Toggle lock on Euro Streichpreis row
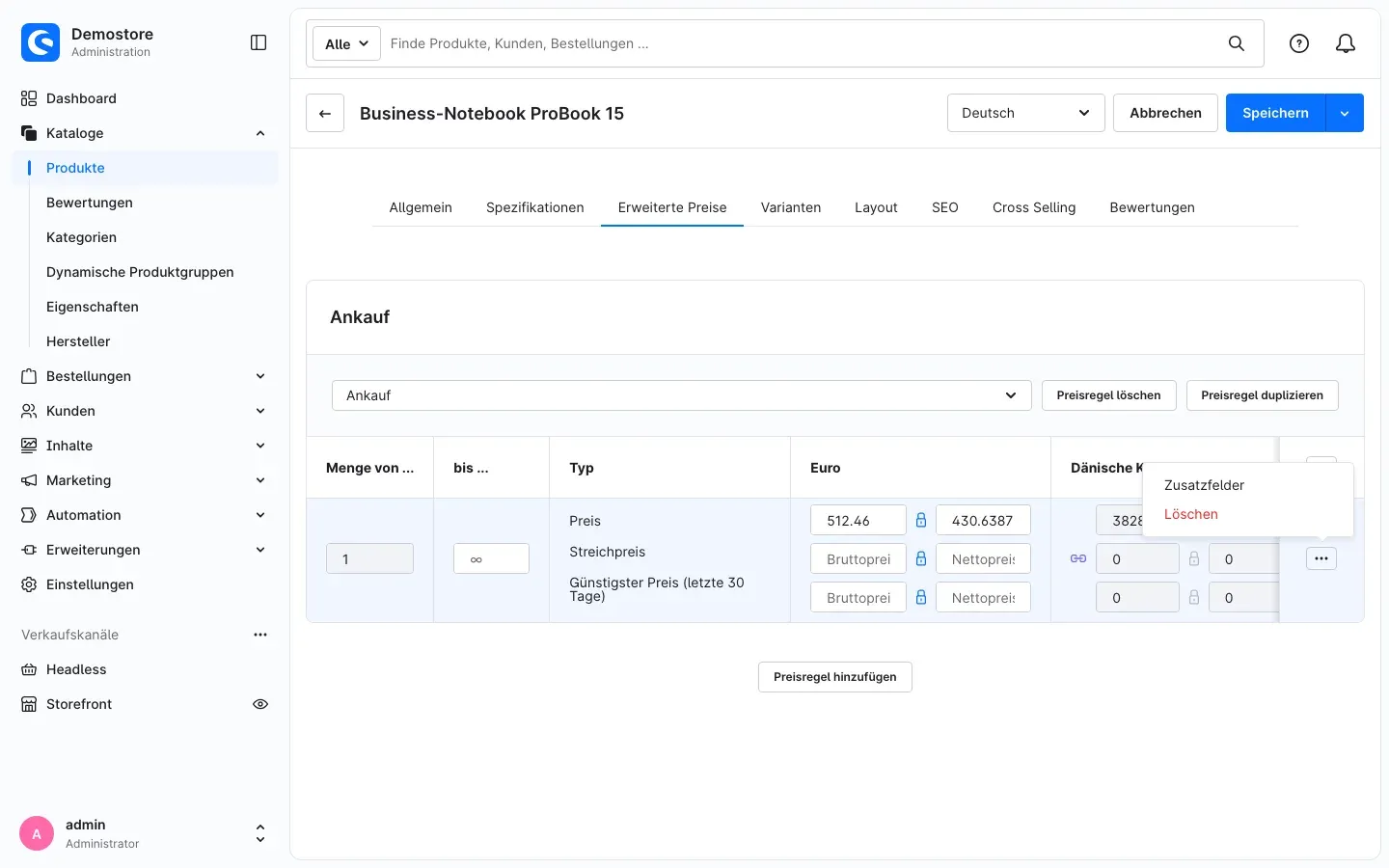 pyautogui.click(x=921, y=559)
